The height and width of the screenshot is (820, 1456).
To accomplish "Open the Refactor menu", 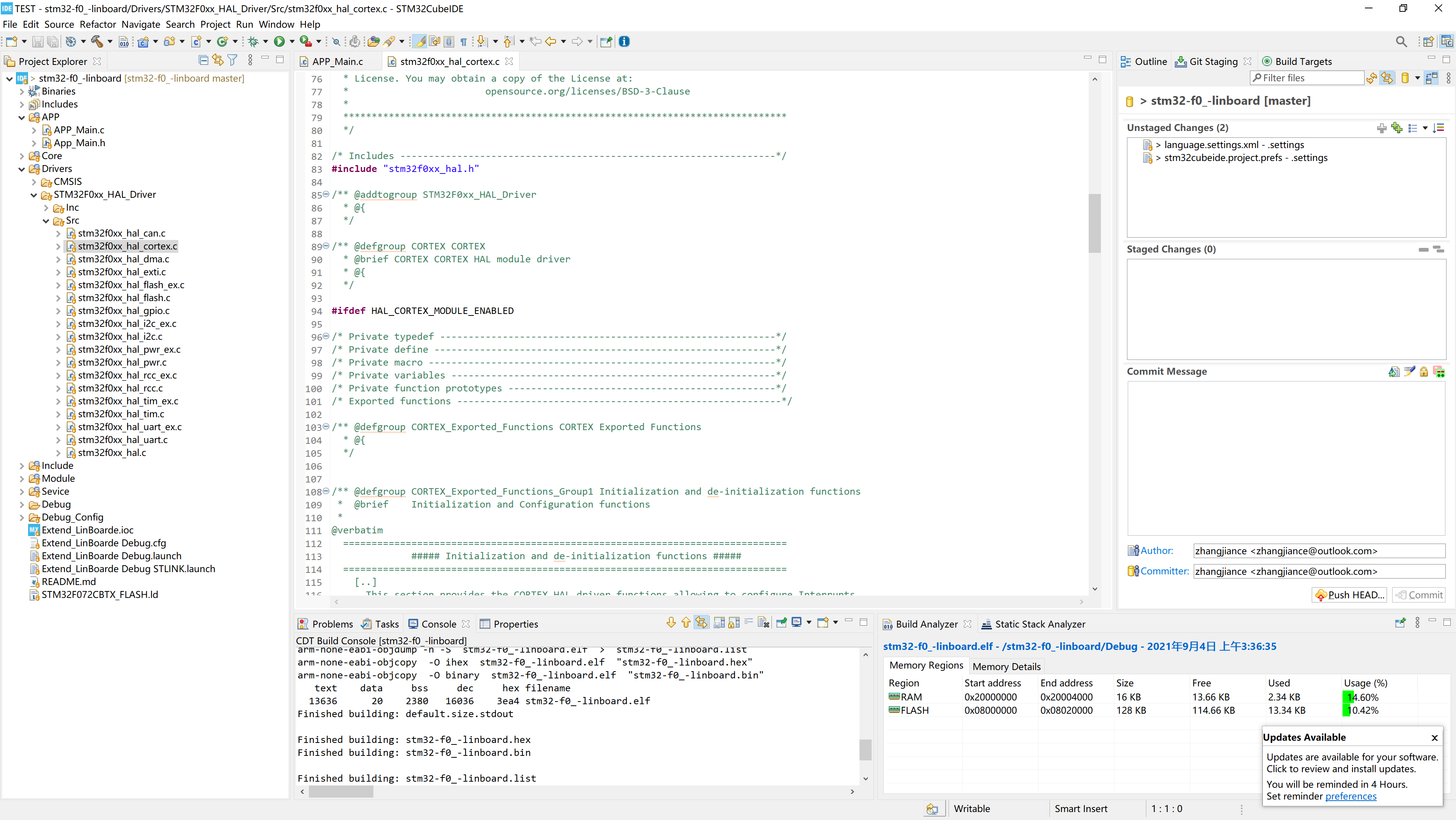I will click(x=97, y=24).
